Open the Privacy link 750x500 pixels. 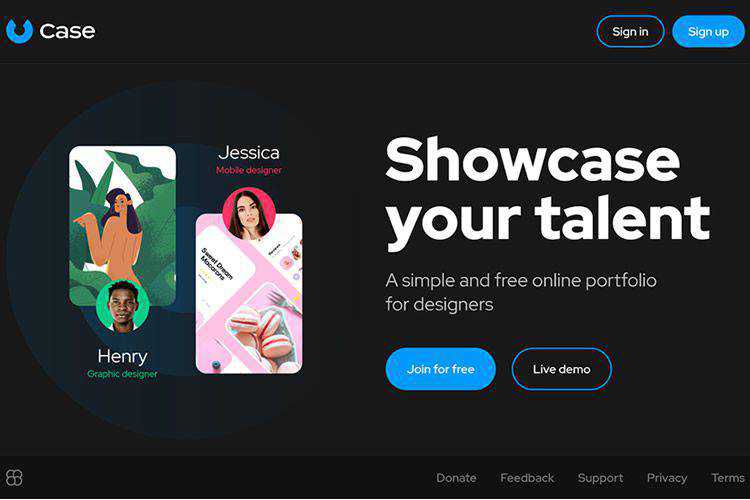point(667,478)
